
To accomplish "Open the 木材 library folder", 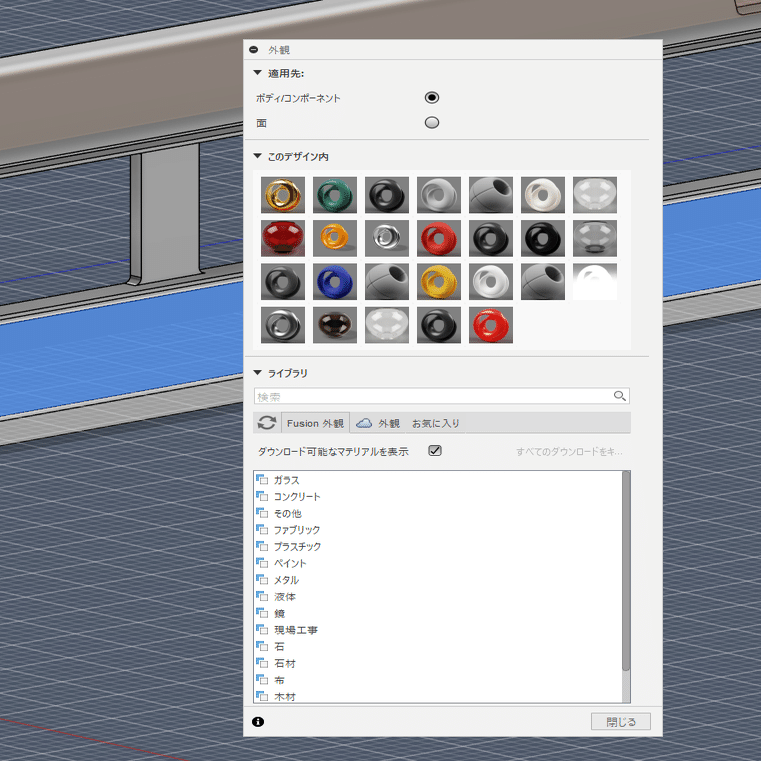I will pyautogui.click(x=276, y=696).
